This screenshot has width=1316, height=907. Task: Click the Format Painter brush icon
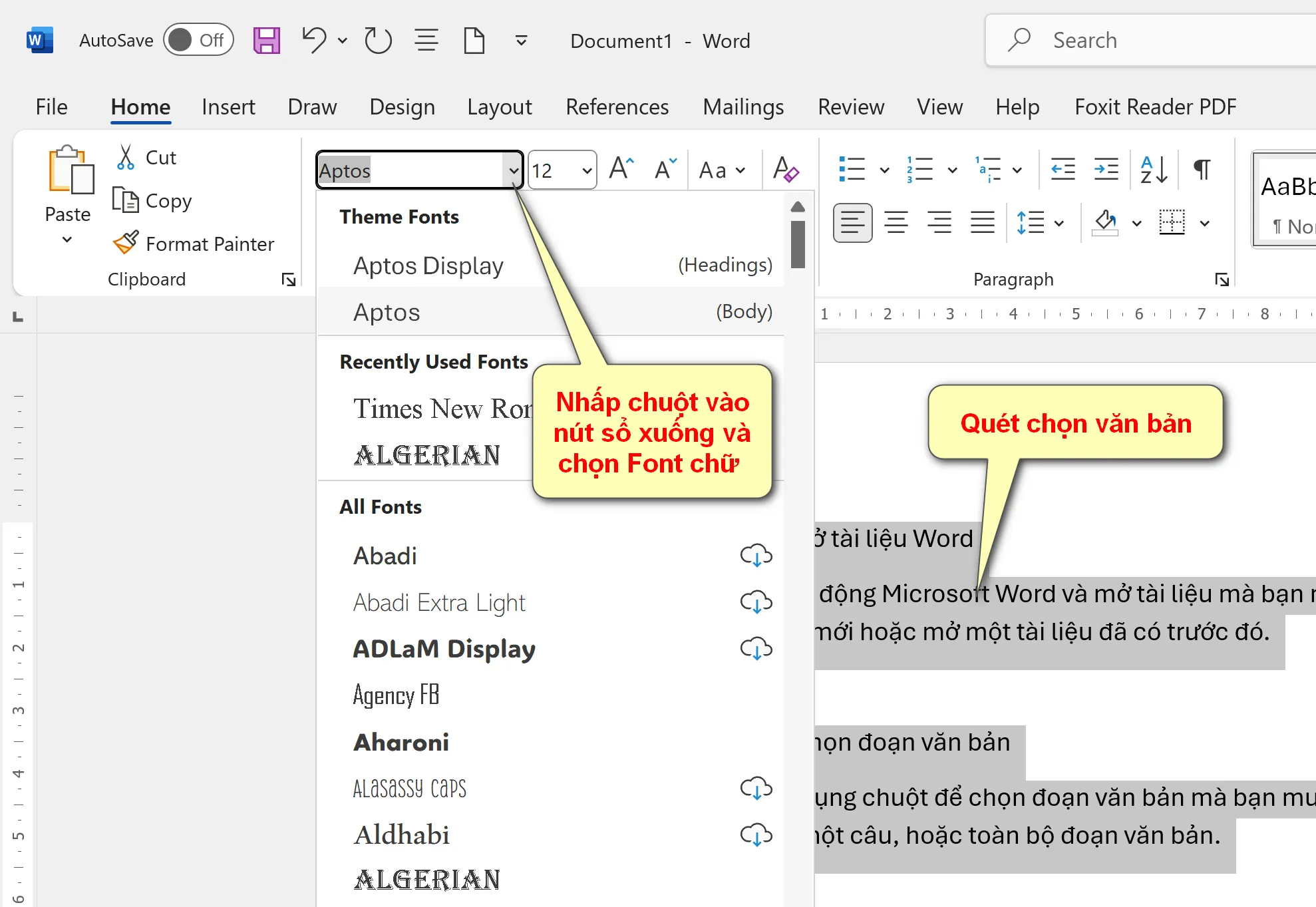126,244
